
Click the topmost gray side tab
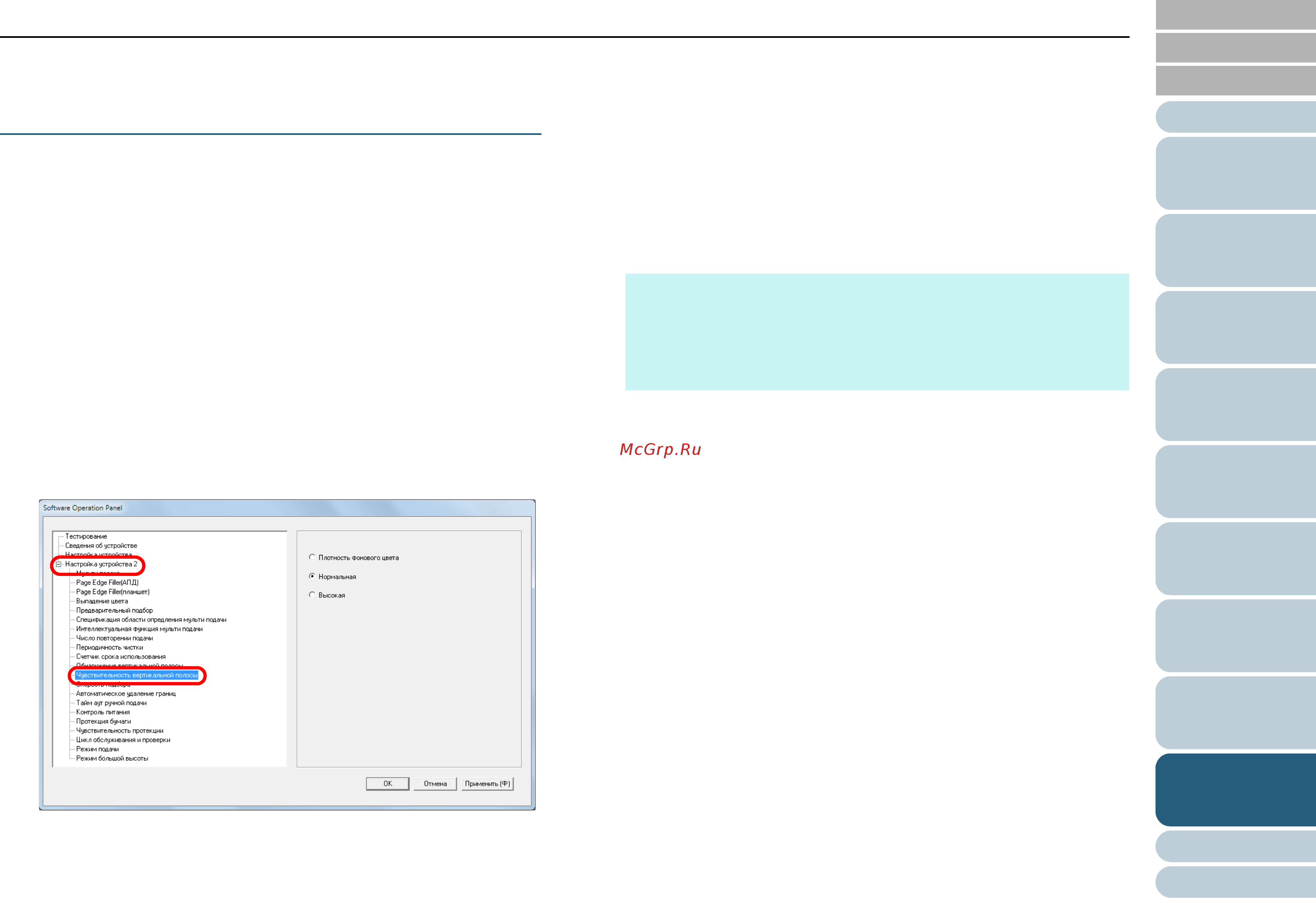[1236, 14]
